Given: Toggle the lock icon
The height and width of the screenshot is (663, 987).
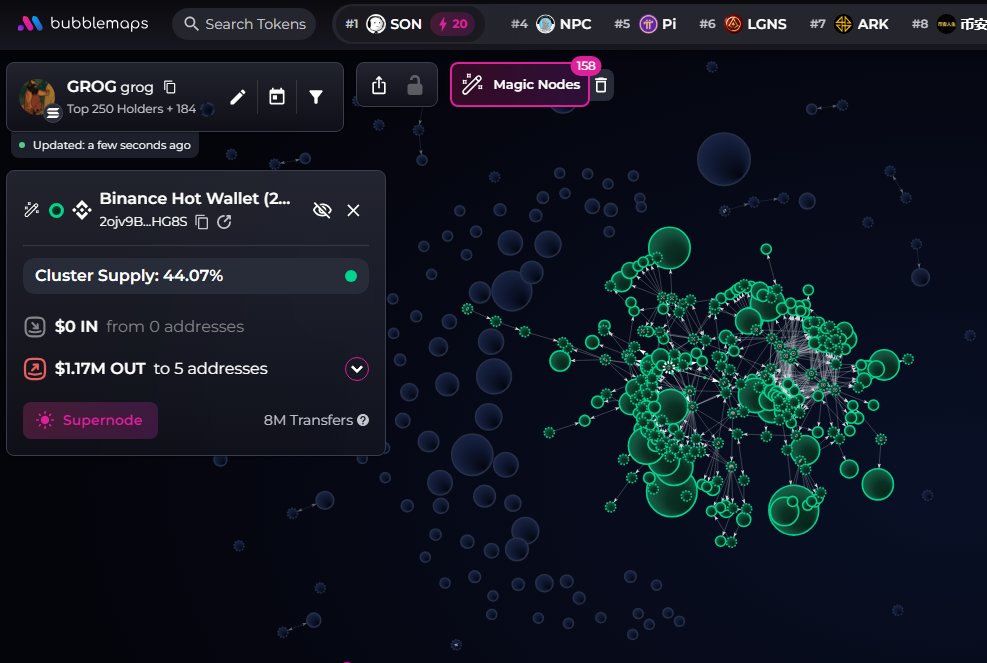Looking at the screenshot, I should (414, 85).
